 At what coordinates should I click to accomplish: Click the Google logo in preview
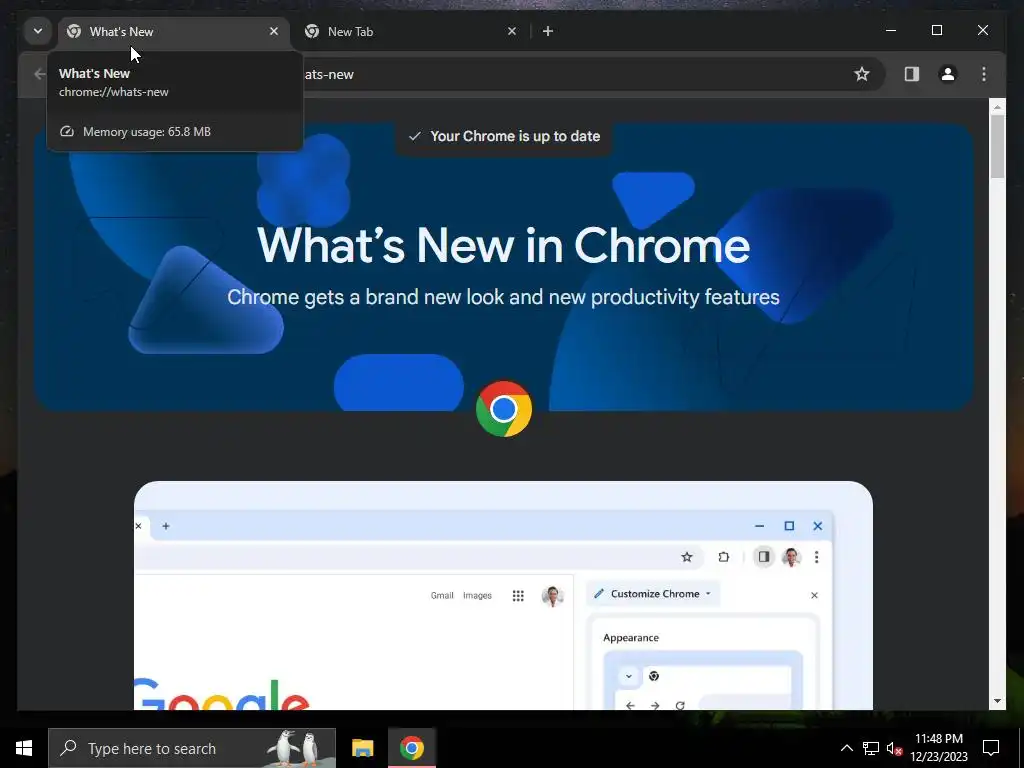coord(222,694)
